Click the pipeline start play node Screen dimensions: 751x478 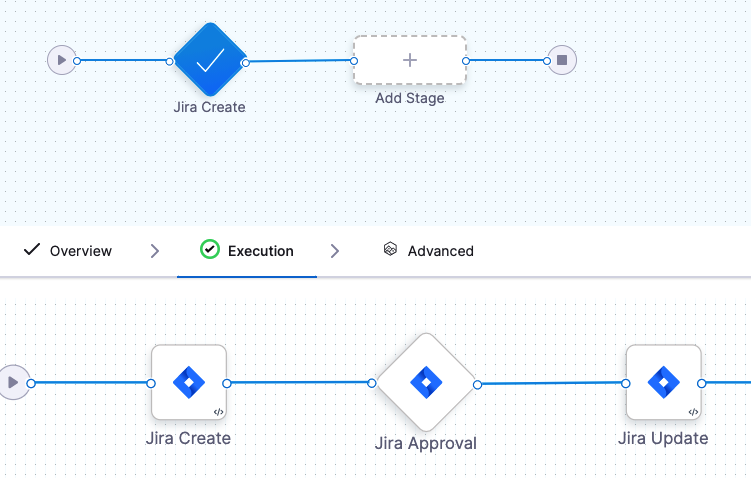pos(62,60)
